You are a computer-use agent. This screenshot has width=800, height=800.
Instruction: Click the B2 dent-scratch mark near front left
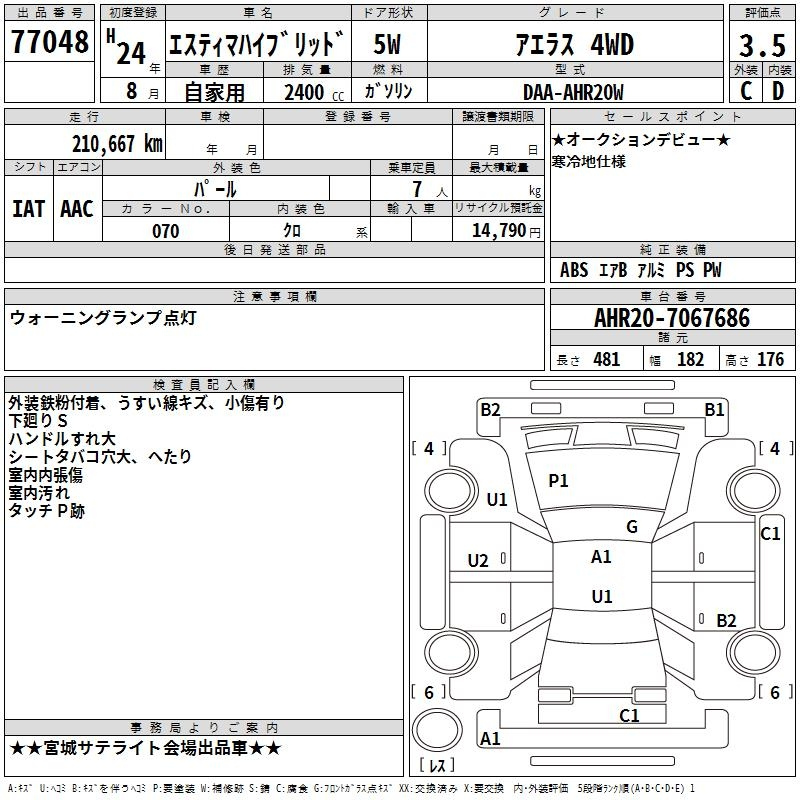click(x=490, y=409)
